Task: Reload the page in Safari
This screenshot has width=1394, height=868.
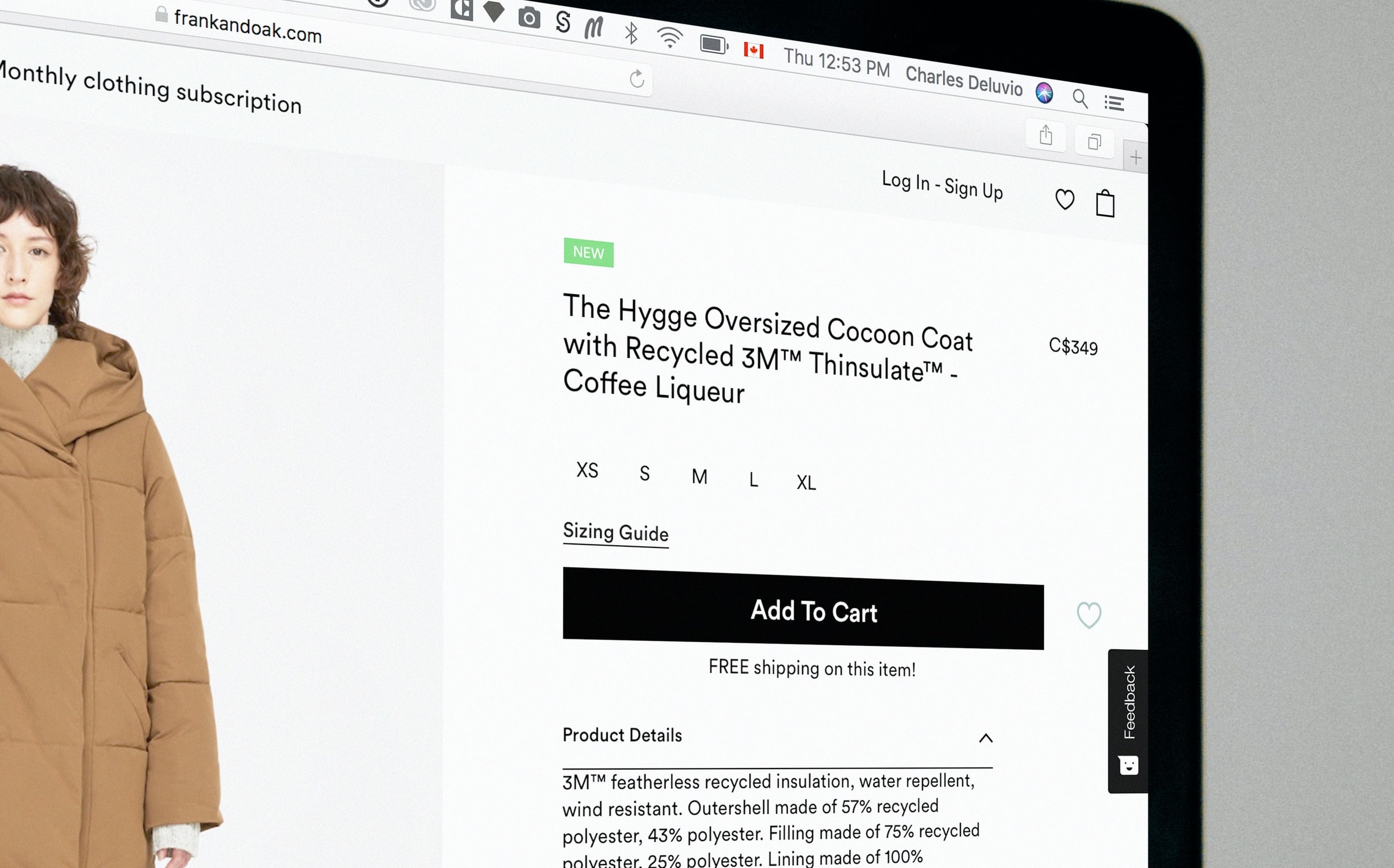Action: 637,78
